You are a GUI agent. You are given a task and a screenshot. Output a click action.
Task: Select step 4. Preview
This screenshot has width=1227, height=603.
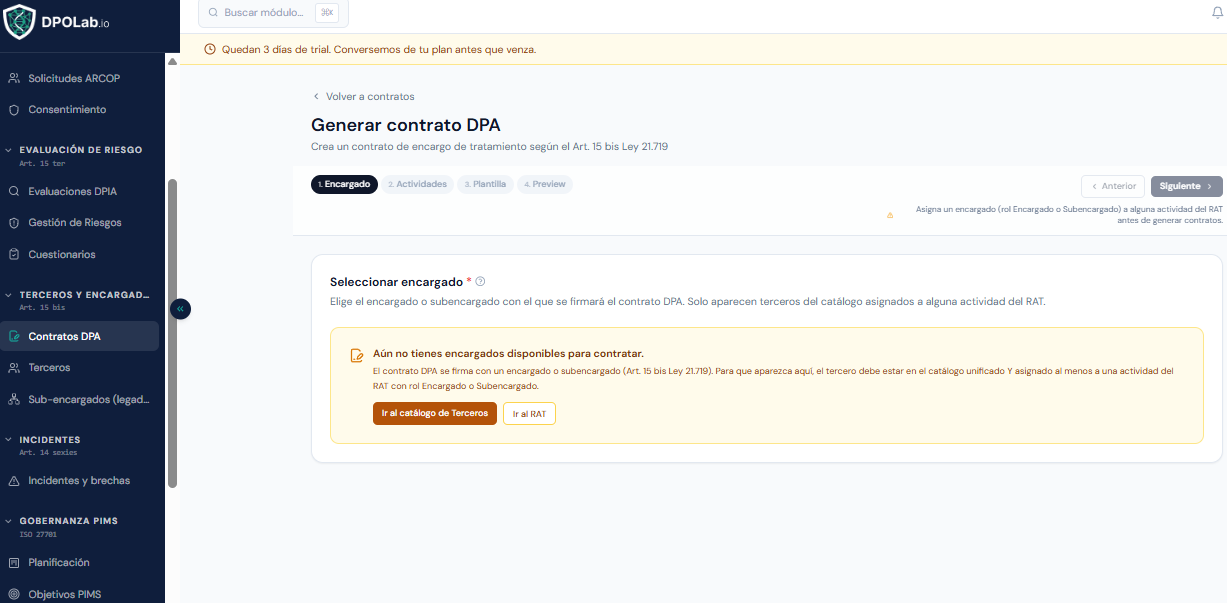pos(545,184)
